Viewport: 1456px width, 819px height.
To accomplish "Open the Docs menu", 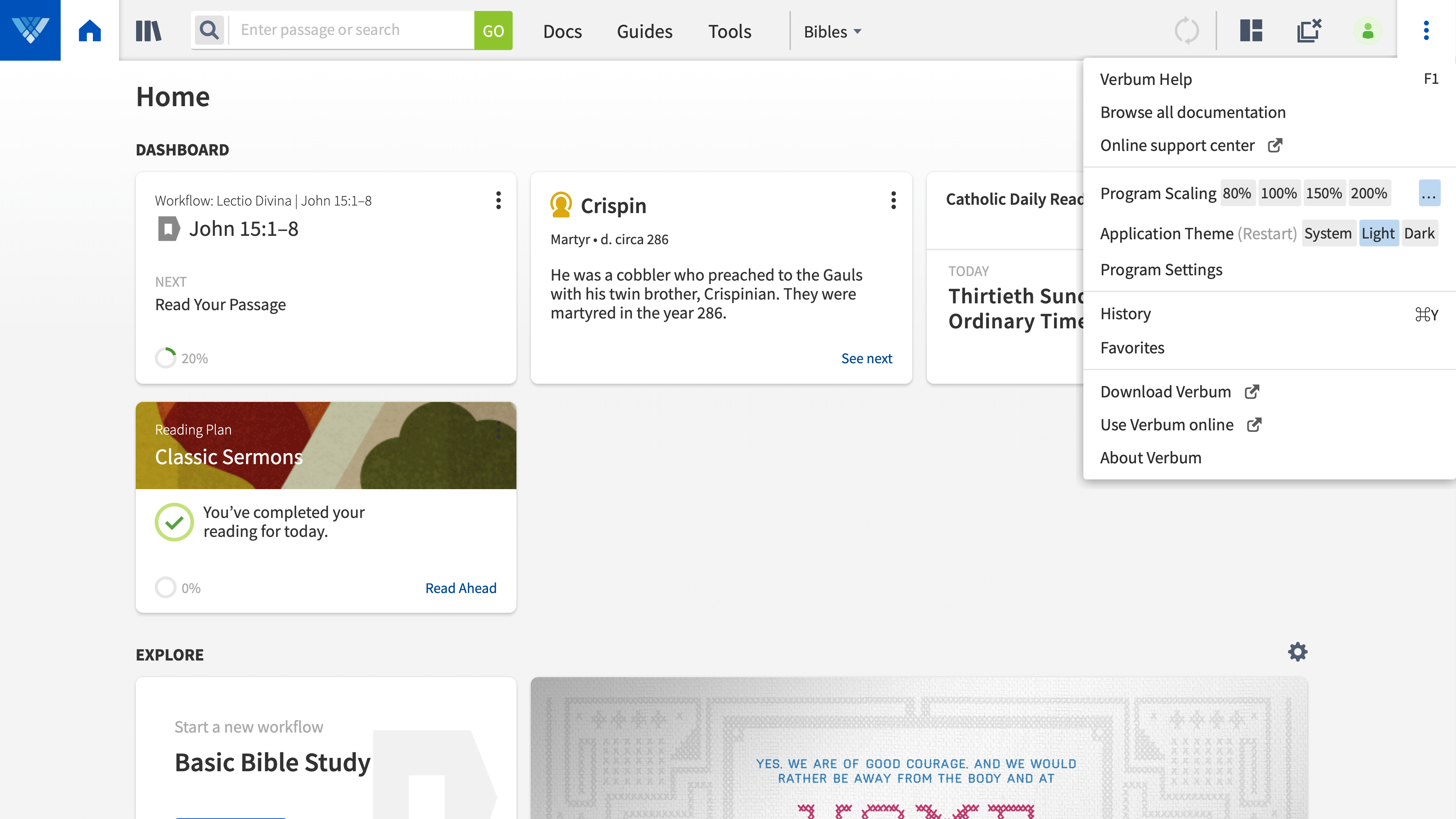I will (562, 31).
